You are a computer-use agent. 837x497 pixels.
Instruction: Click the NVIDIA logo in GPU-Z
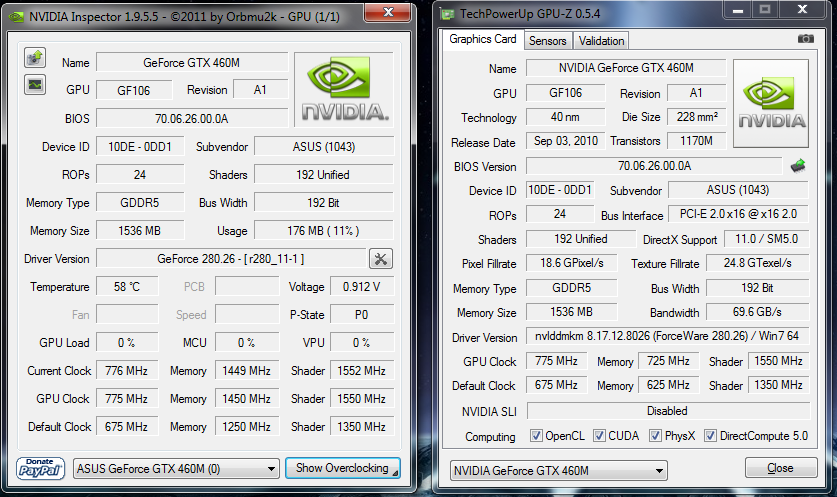click(771, 104)
